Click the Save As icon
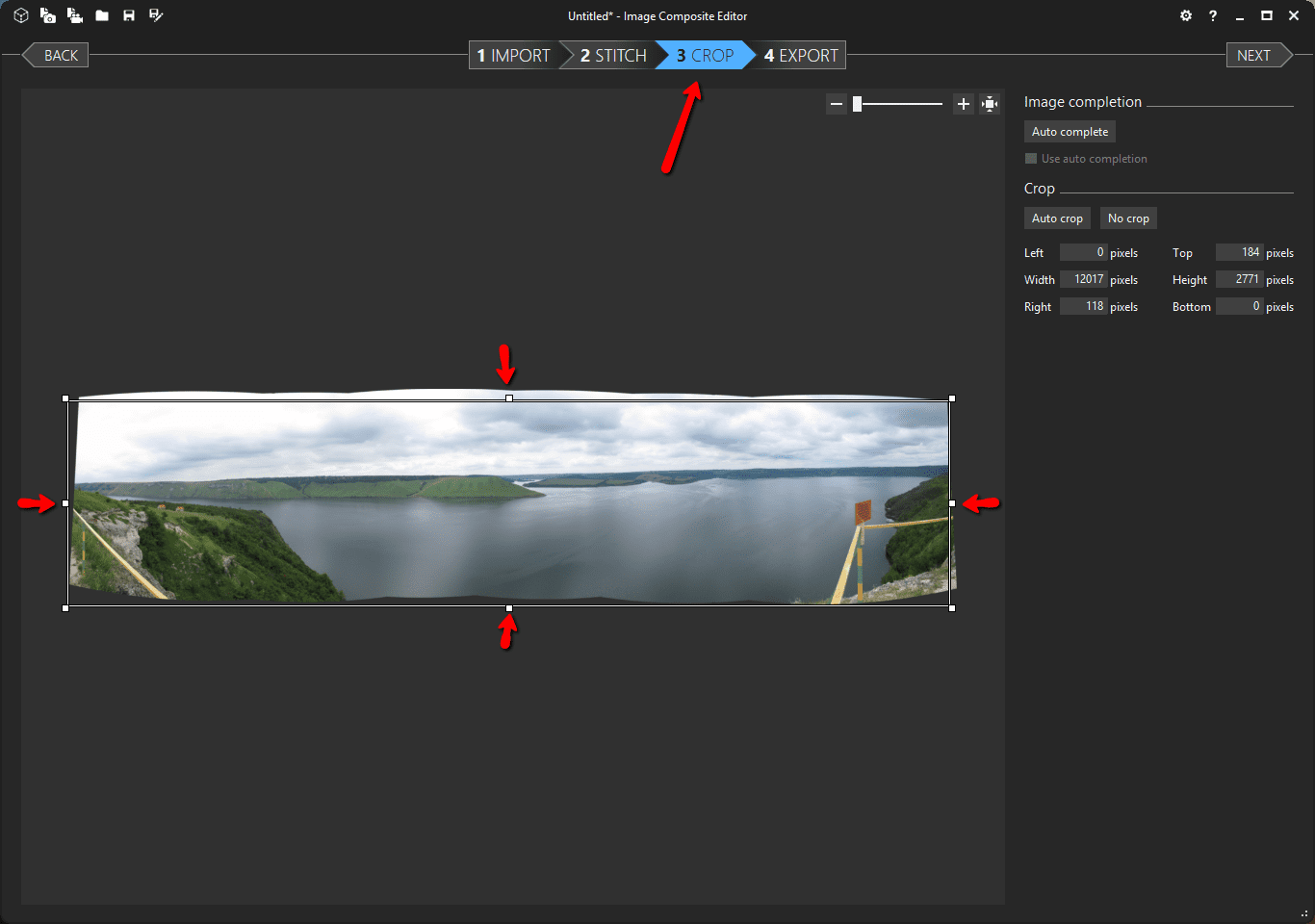 tap(156, 15)
